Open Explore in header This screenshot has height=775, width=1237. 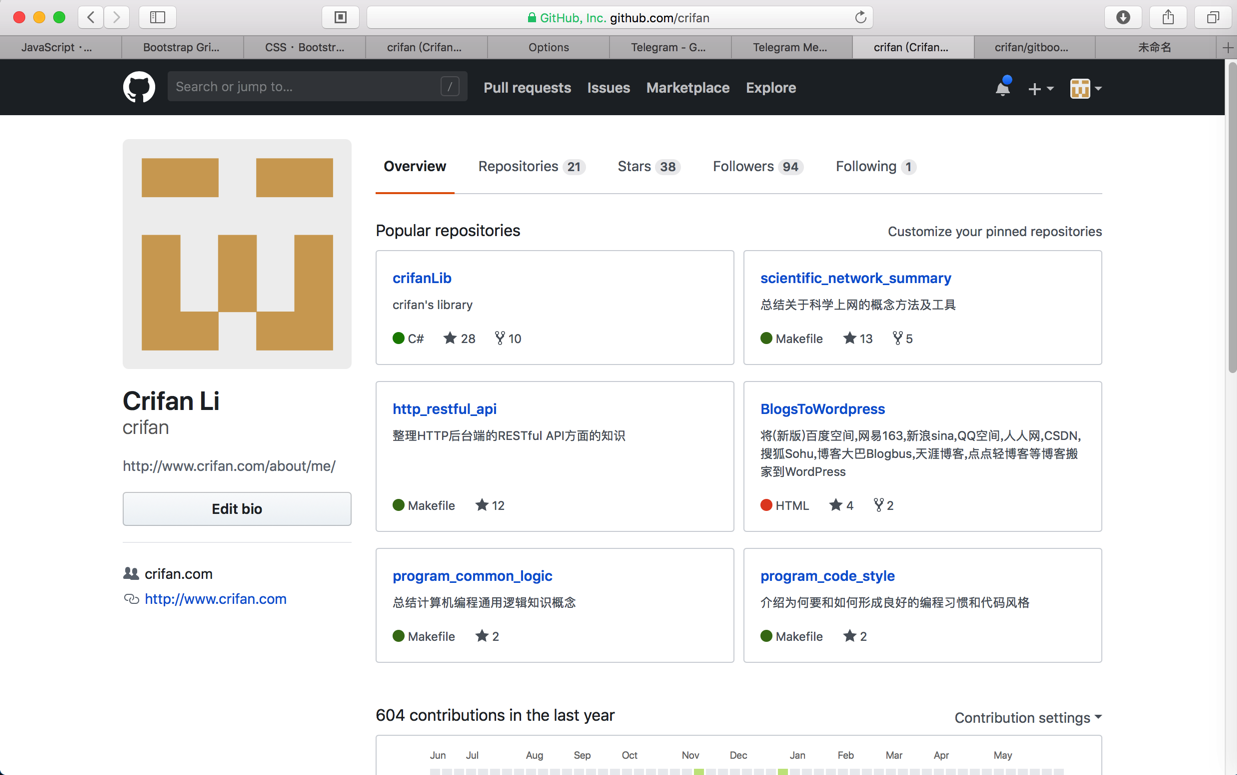771,88
